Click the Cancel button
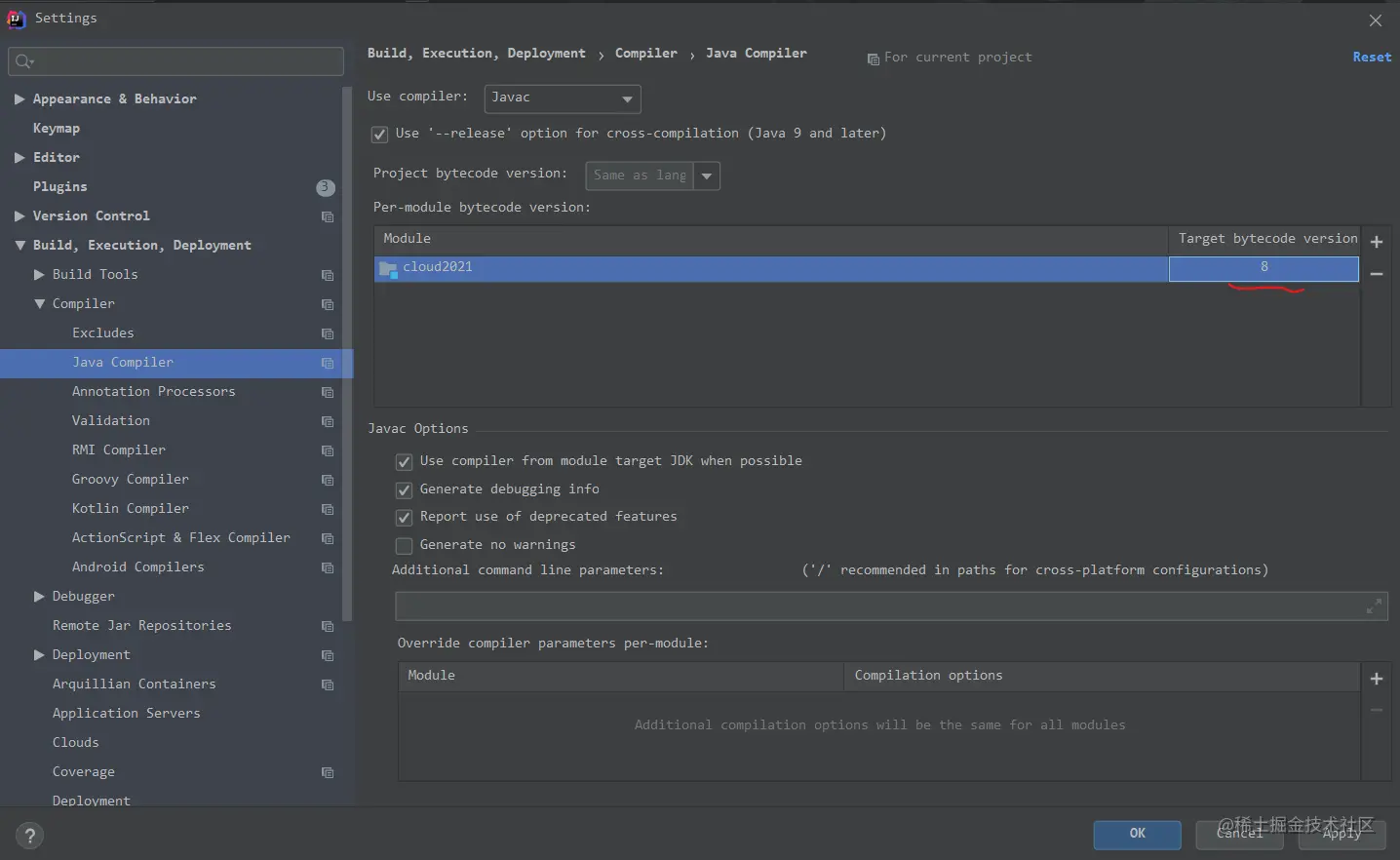 click(x=1240, y=835)
